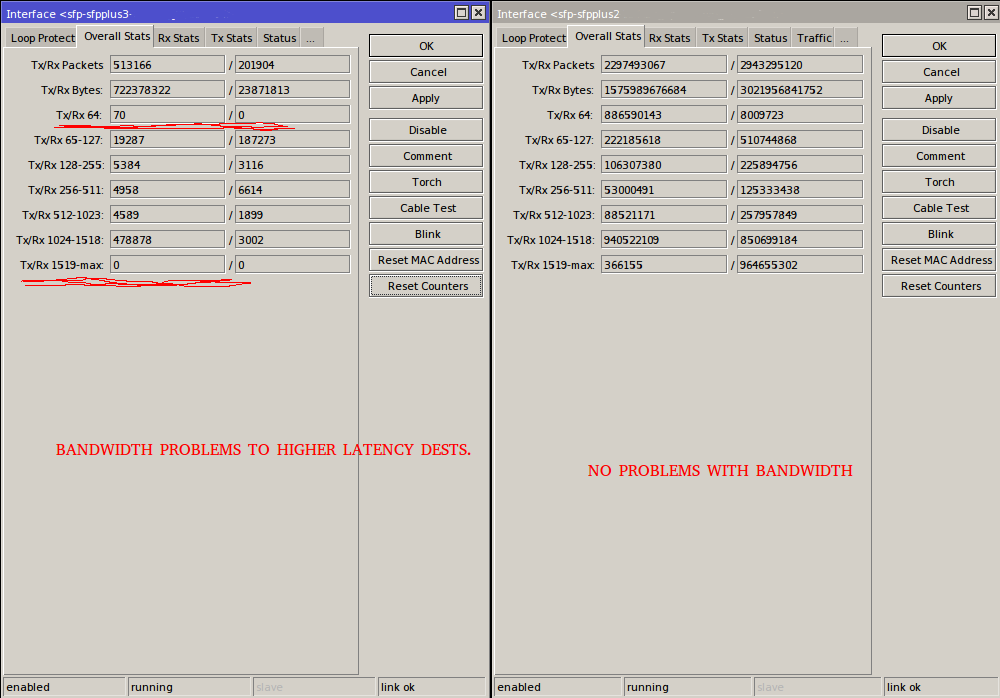Image resolution: width=1000 pixels, height=698 pixels.
Task: Select Rx Packets field showing 2943295120
Action: (800, 64)
